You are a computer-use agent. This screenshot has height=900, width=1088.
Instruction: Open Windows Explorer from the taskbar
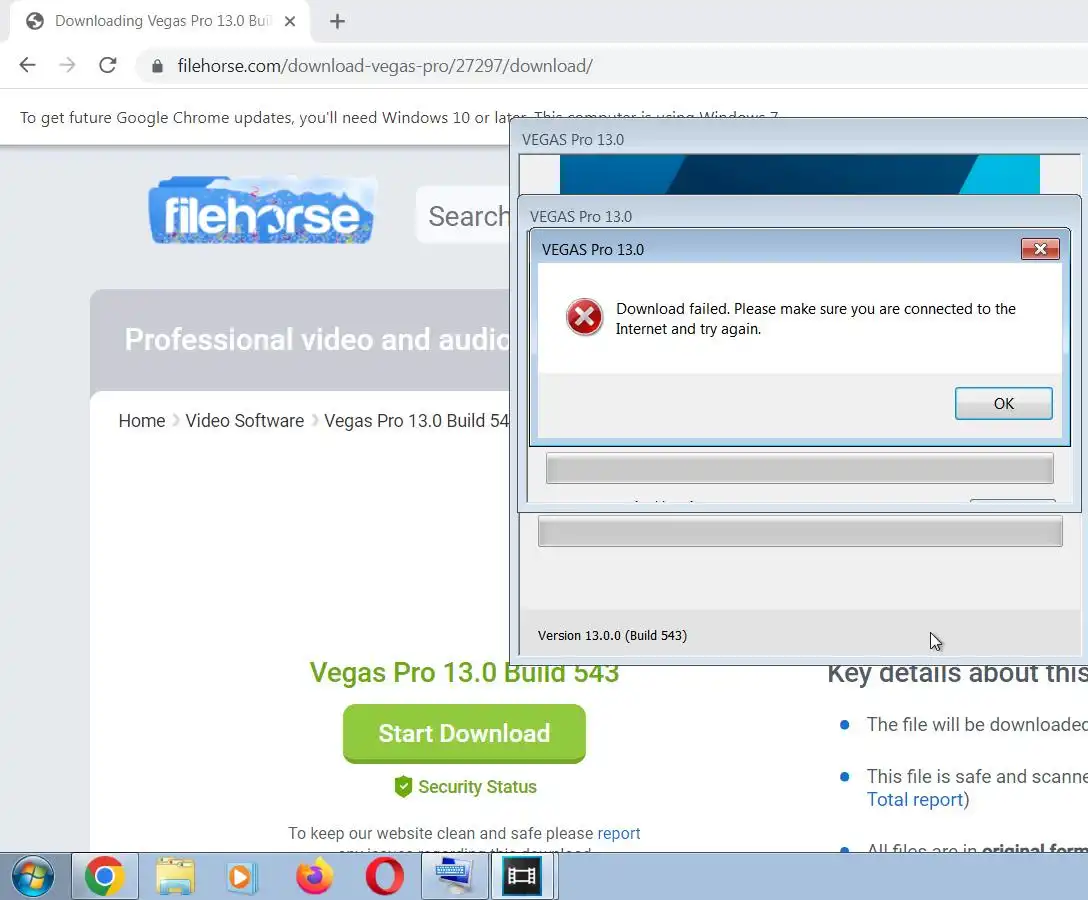point(175,876)
